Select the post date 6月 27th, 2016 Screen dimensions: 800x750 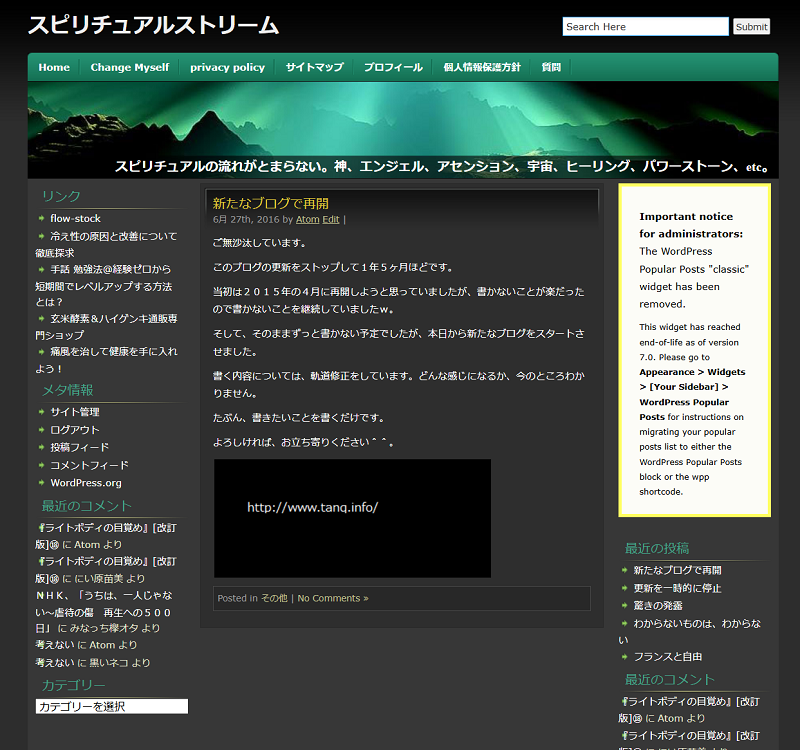[x=246, y=219]
